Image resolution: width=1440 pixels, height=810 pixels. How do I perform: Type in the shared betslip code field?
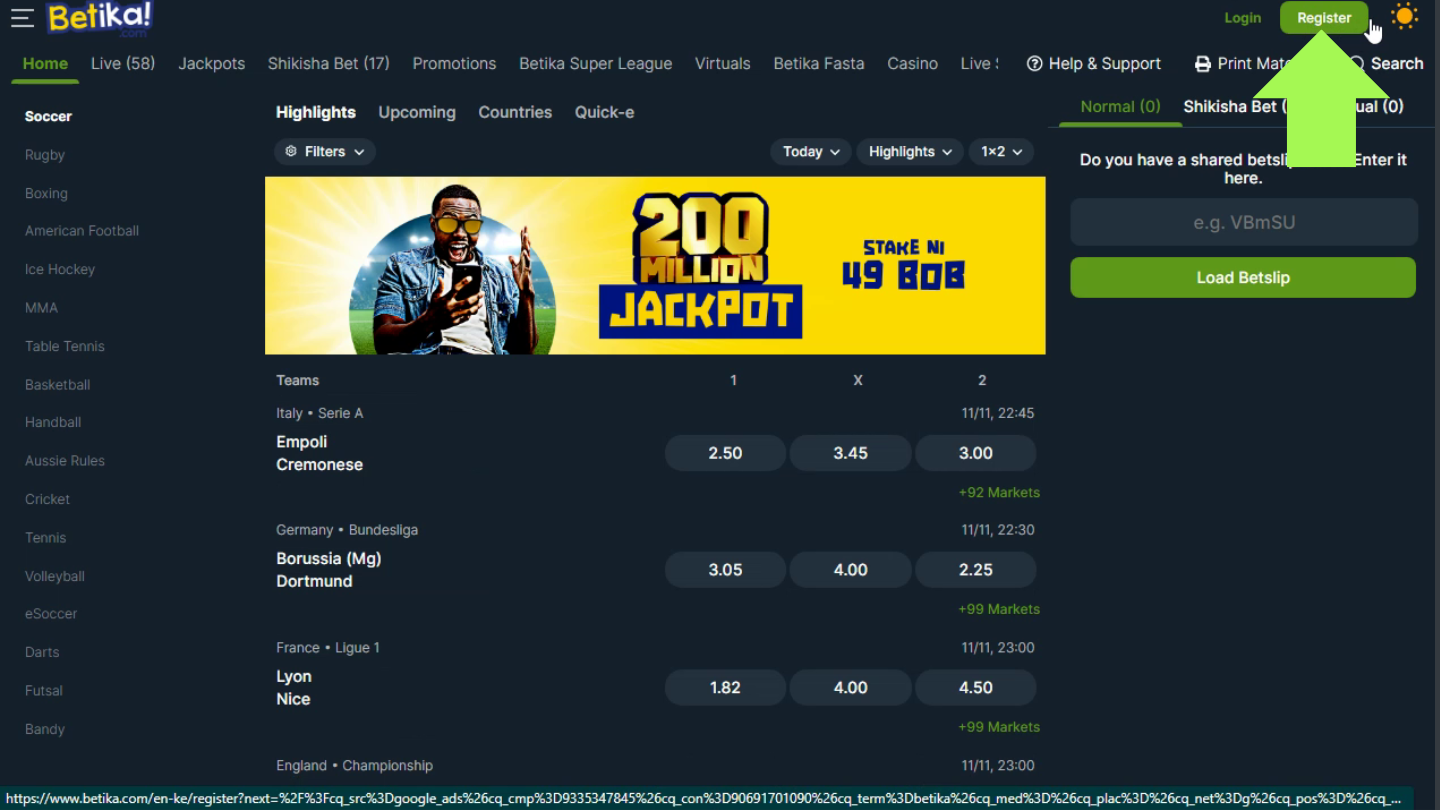pyautogui.click(x=1243, y=222)
